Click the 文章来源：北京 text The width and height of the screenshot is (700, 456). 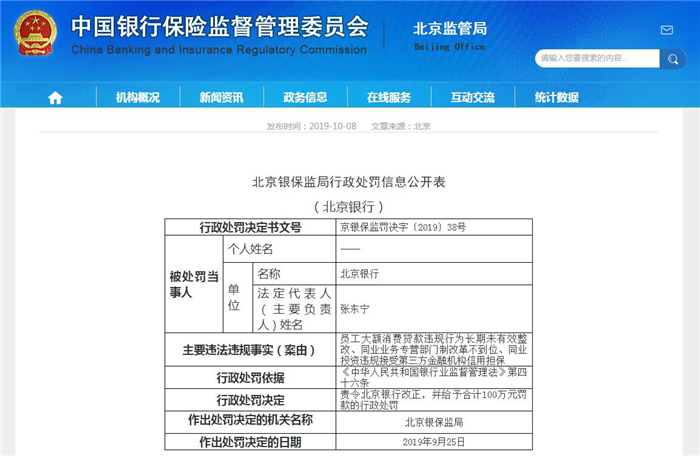click(x=401, y=126)
